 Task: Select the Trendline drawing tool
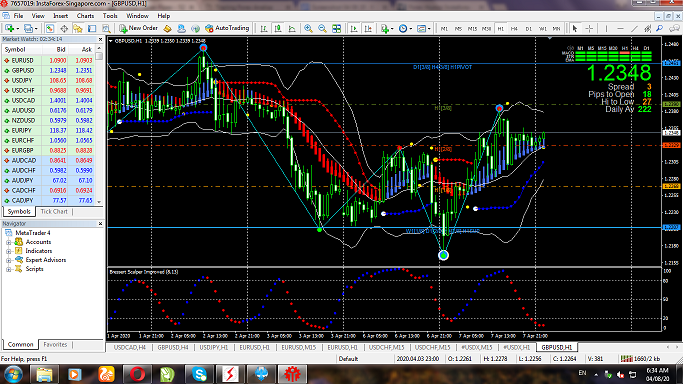click(x=634, y=29)
